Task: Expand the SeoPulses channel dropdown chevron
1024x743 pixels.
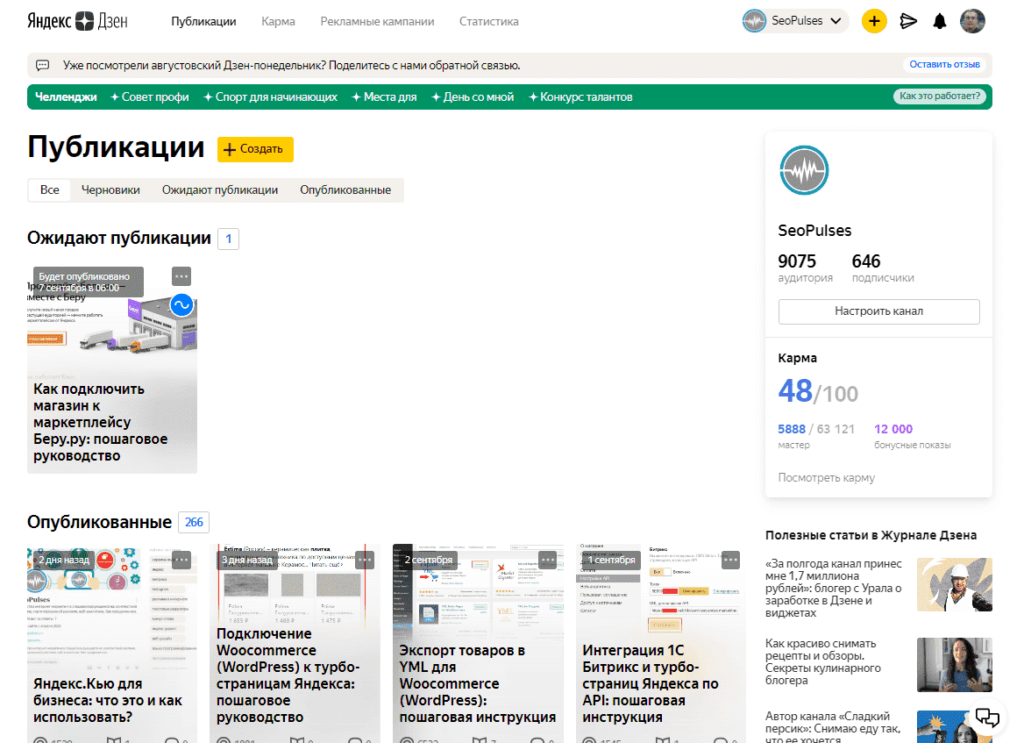Action: [x=835, y=21]
